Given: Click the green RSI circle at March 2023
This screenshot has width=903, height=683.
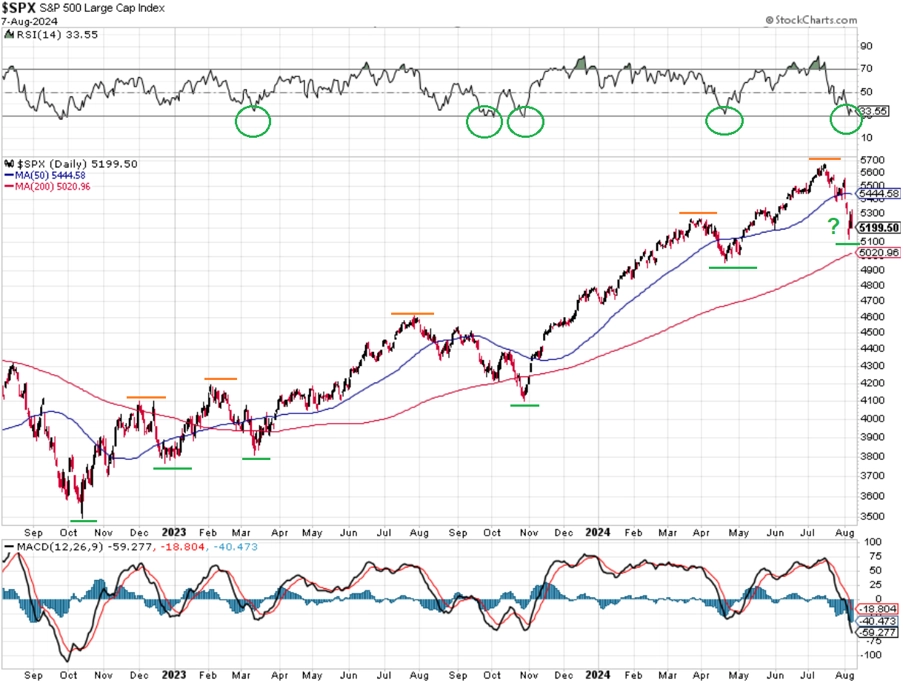Looking at the screenshot, I should [253, 121].
